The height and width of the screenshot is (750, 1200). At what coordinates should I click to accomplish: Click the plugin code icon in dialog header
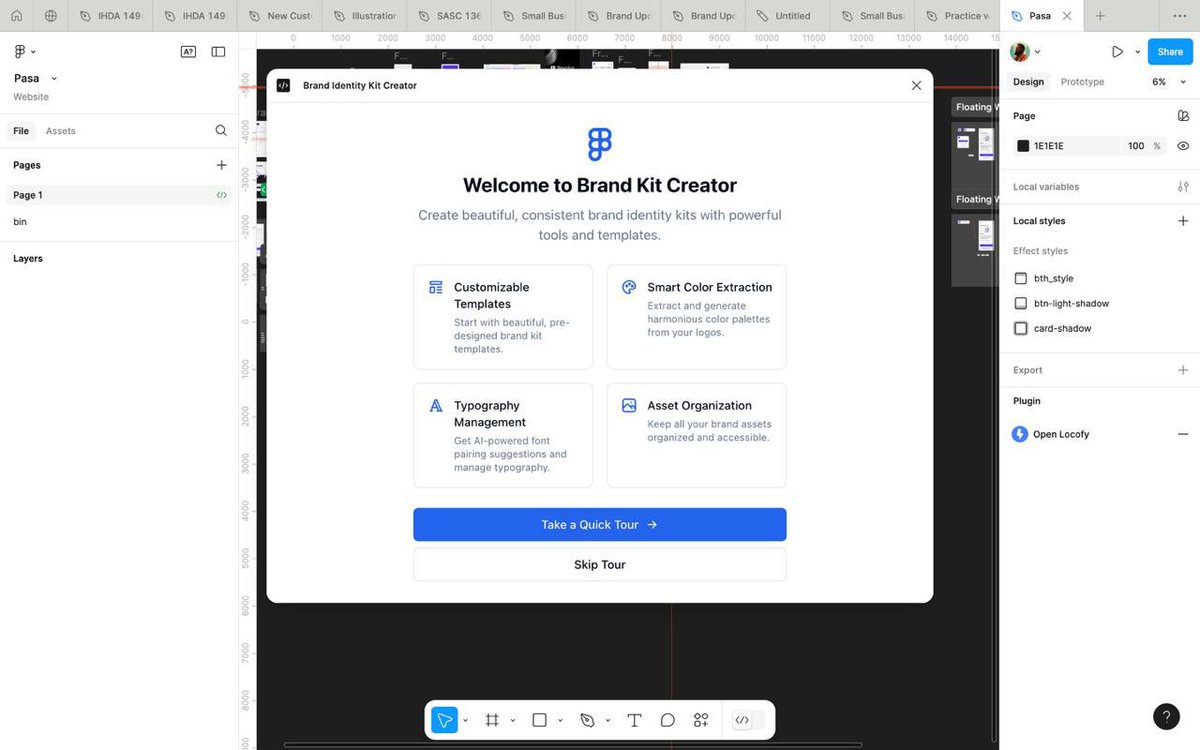click(x=284, y=86)
